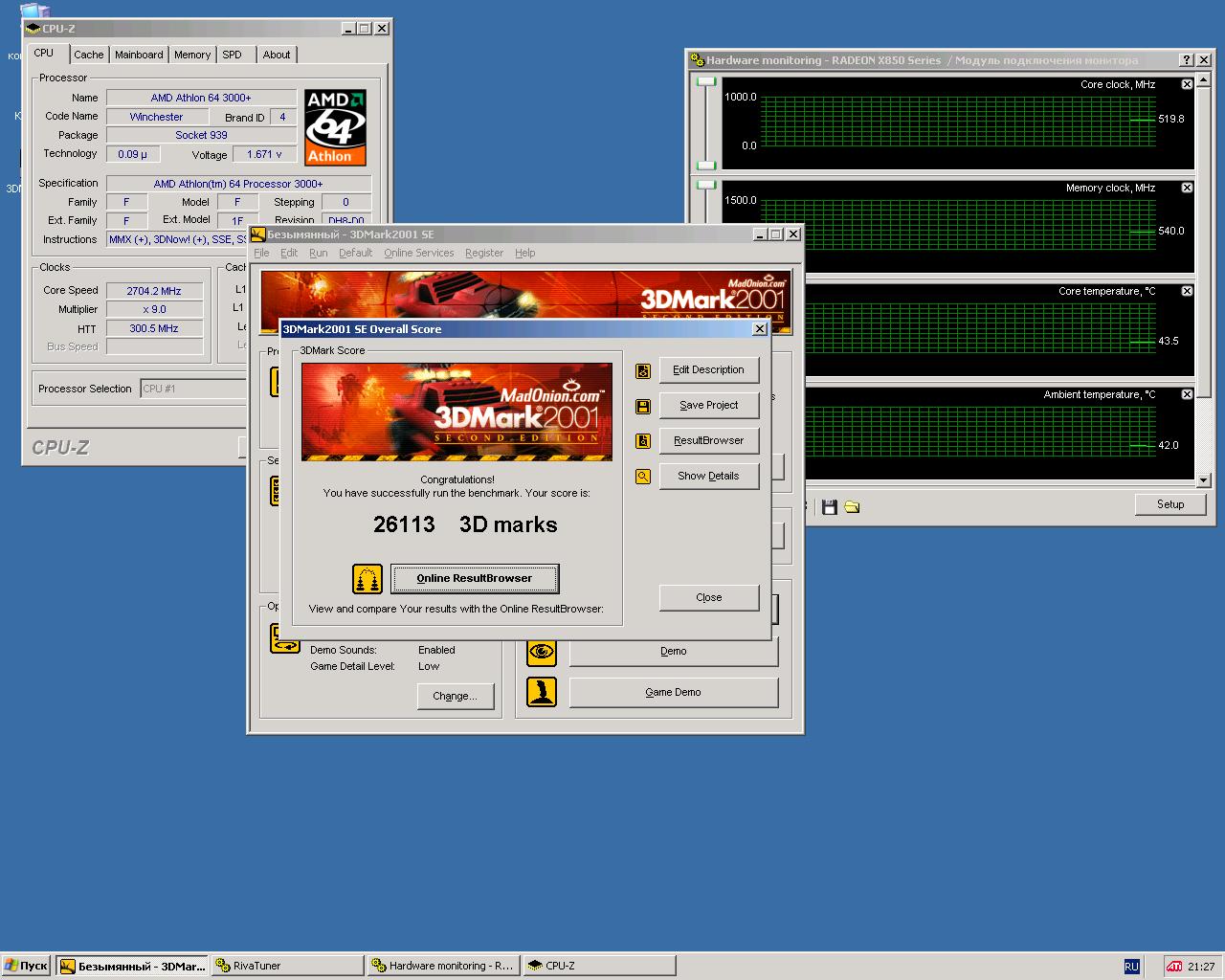Switch to CPU-Z in the taskbar
This screenshot has width=1225, height=980.
pyautogui.click(x=599, y=966)
